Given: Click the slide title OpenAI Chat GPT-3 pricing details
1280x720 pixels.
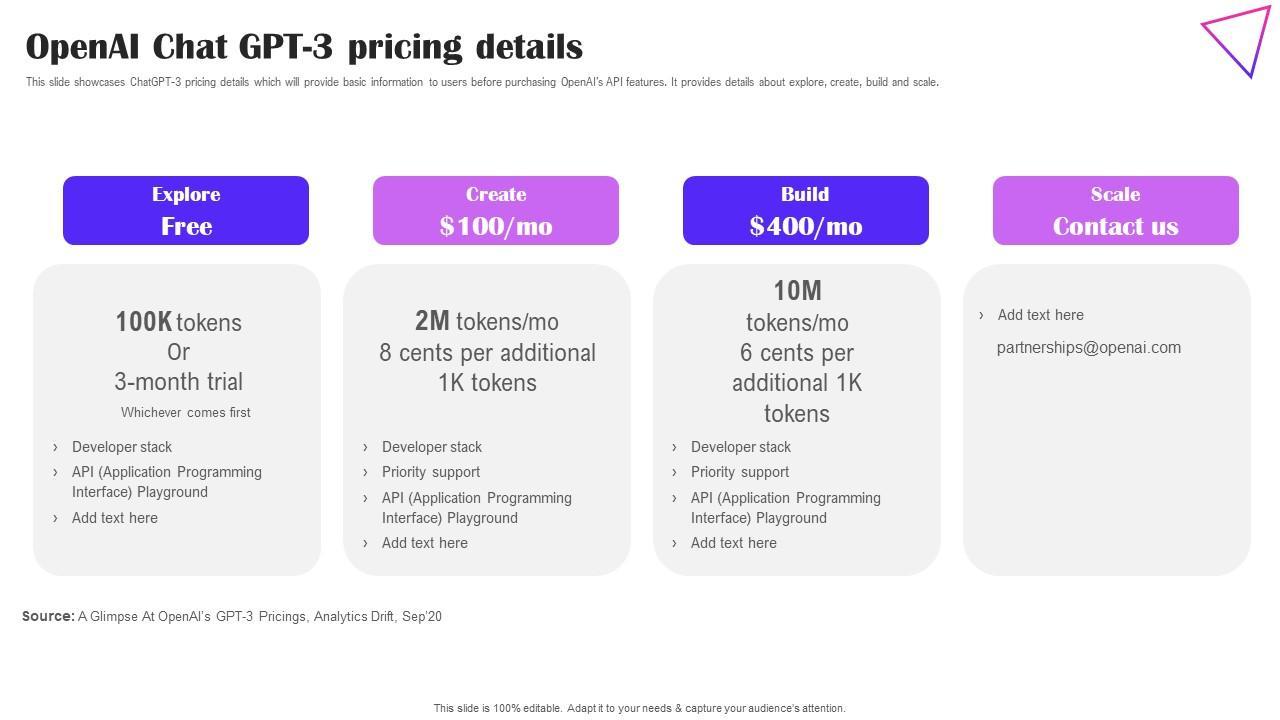Looking at the screenshot, I should tap(304, 47).
